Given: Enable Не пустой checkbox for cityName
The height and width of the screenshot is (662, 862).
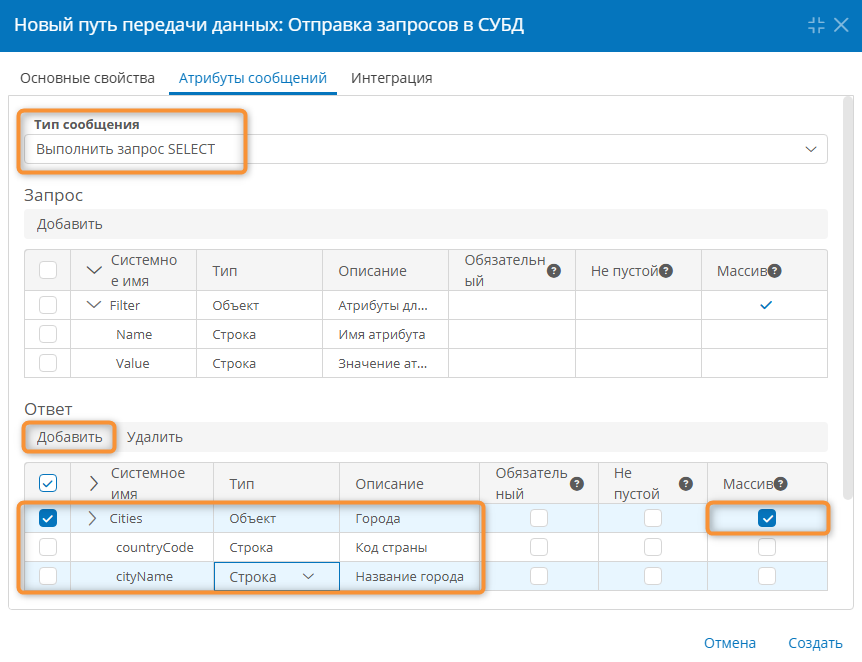Looking at the screenshot, I should 653,576.
